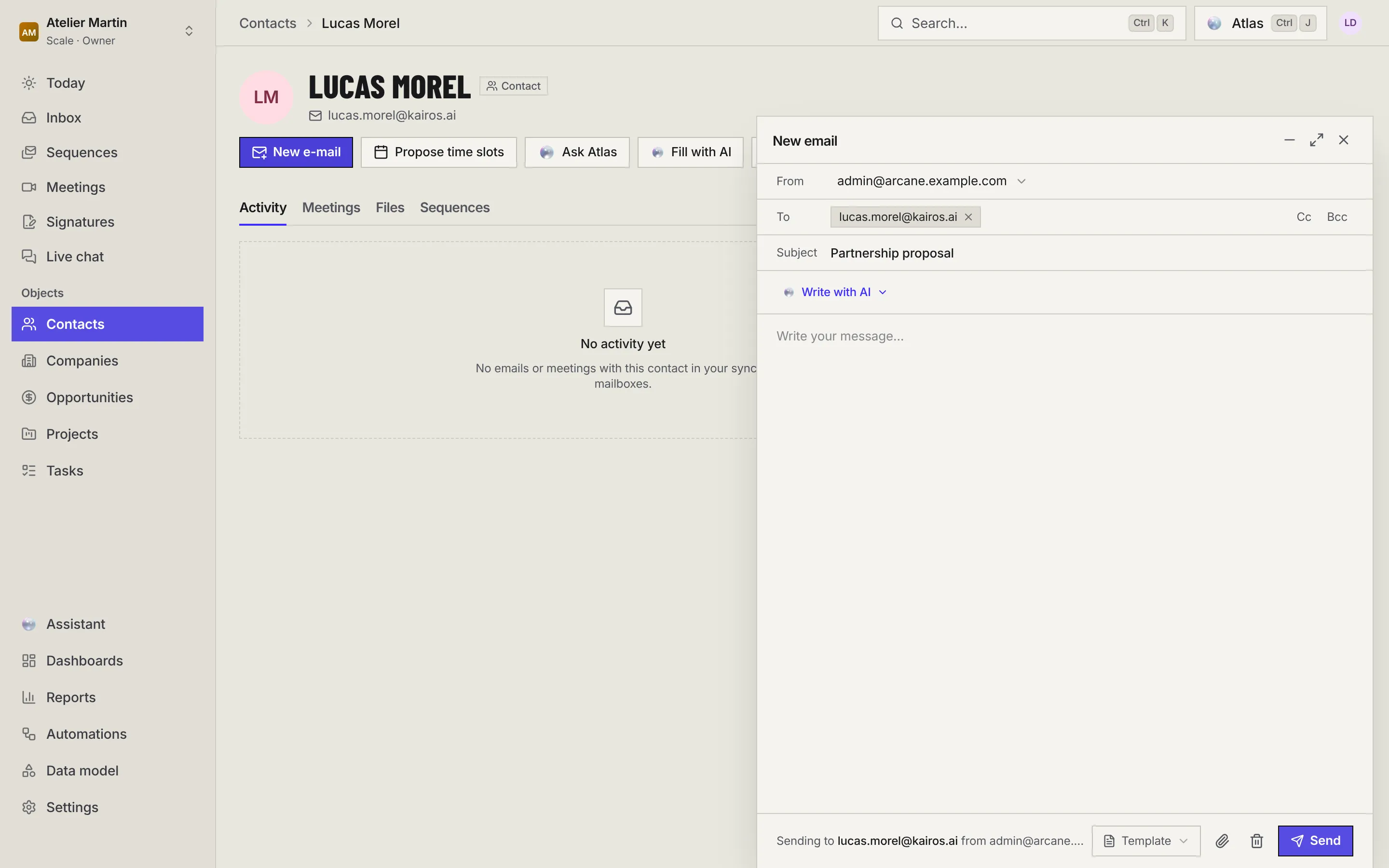Open Opportunities in the sidebar
This screenshot has height=868, width=1389.
(108, 397)
